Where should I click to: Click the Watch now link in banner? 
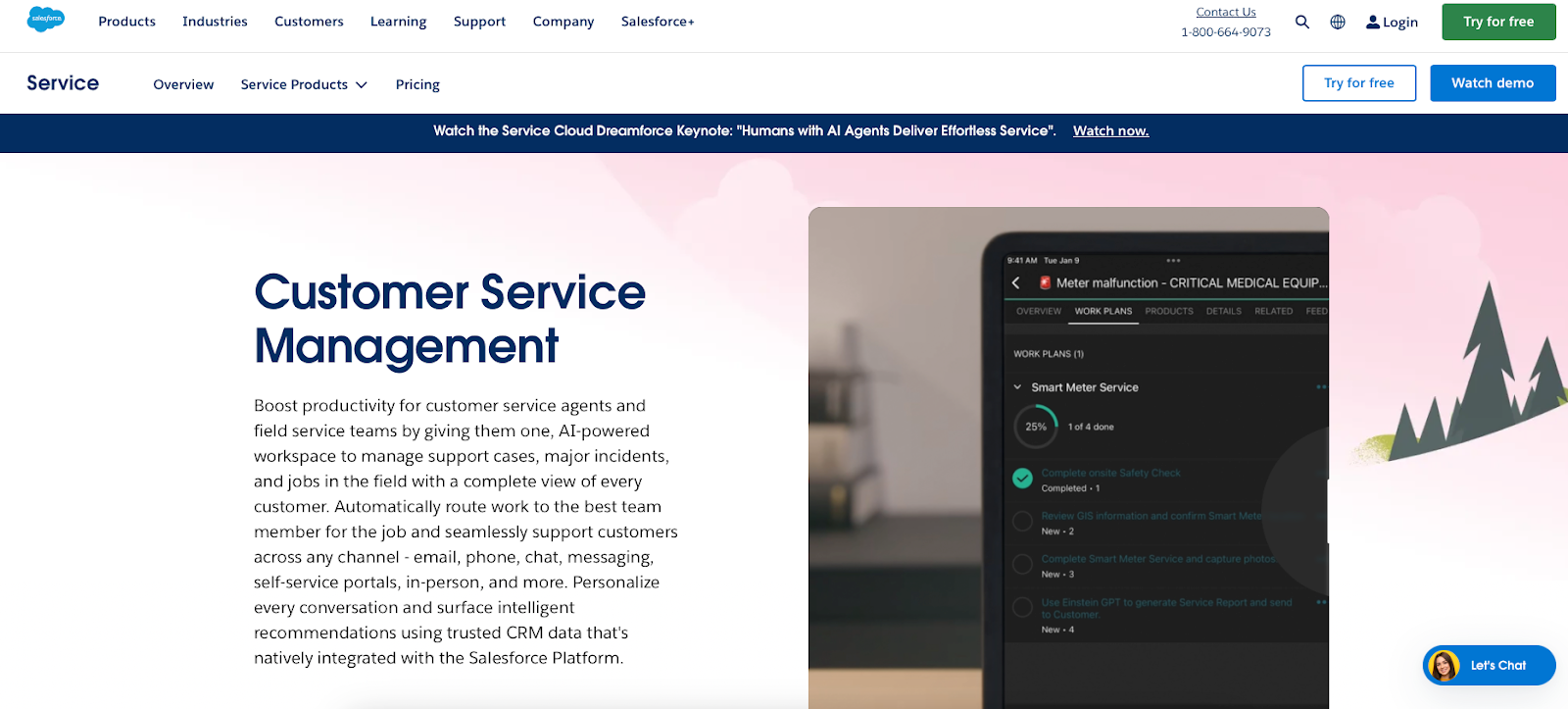1110,130
